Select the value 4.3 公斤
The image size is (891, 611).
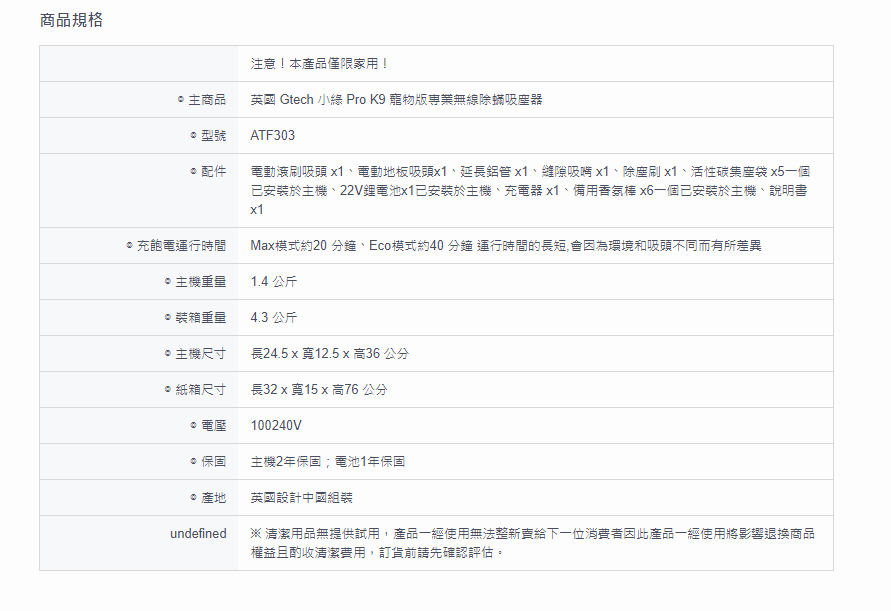point(274,318)
